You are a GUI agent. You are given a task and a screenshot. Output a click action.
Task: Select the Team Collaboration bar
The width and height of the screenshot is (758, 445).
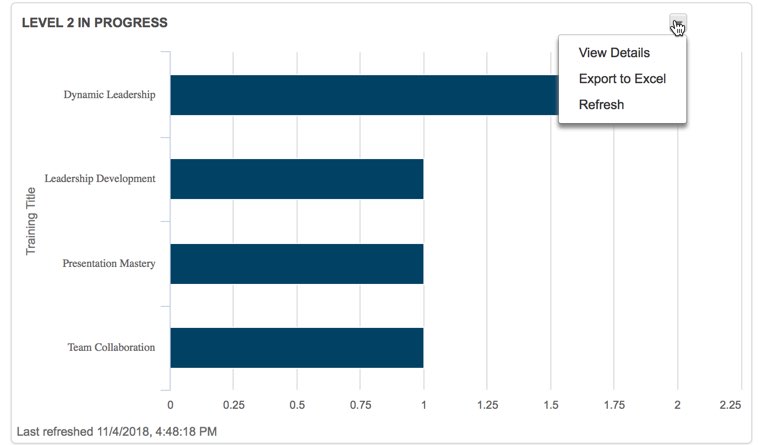(x=297, y=347)
